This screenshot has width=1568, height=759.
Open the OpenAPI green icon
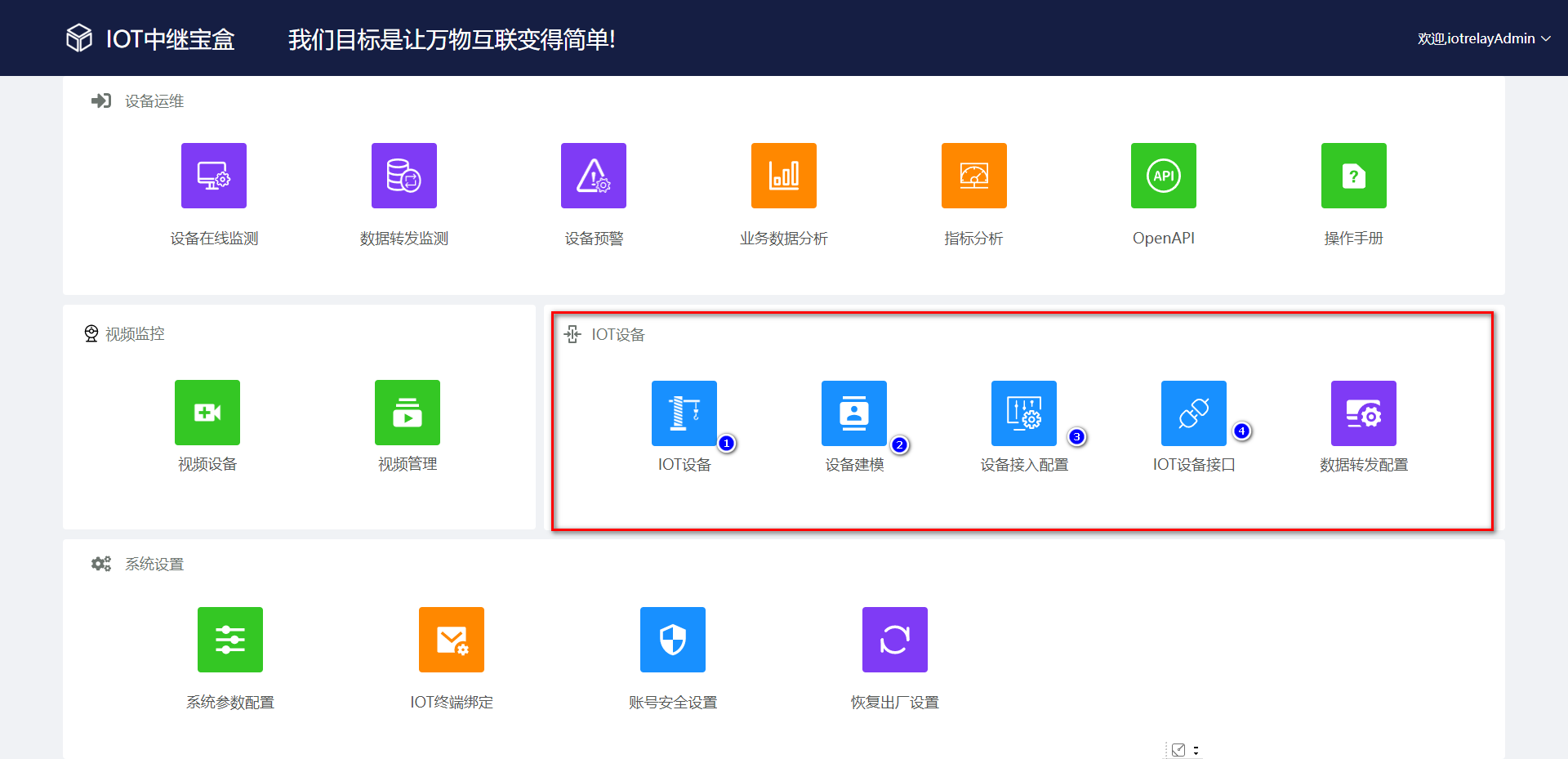[x=1163, y=175]
